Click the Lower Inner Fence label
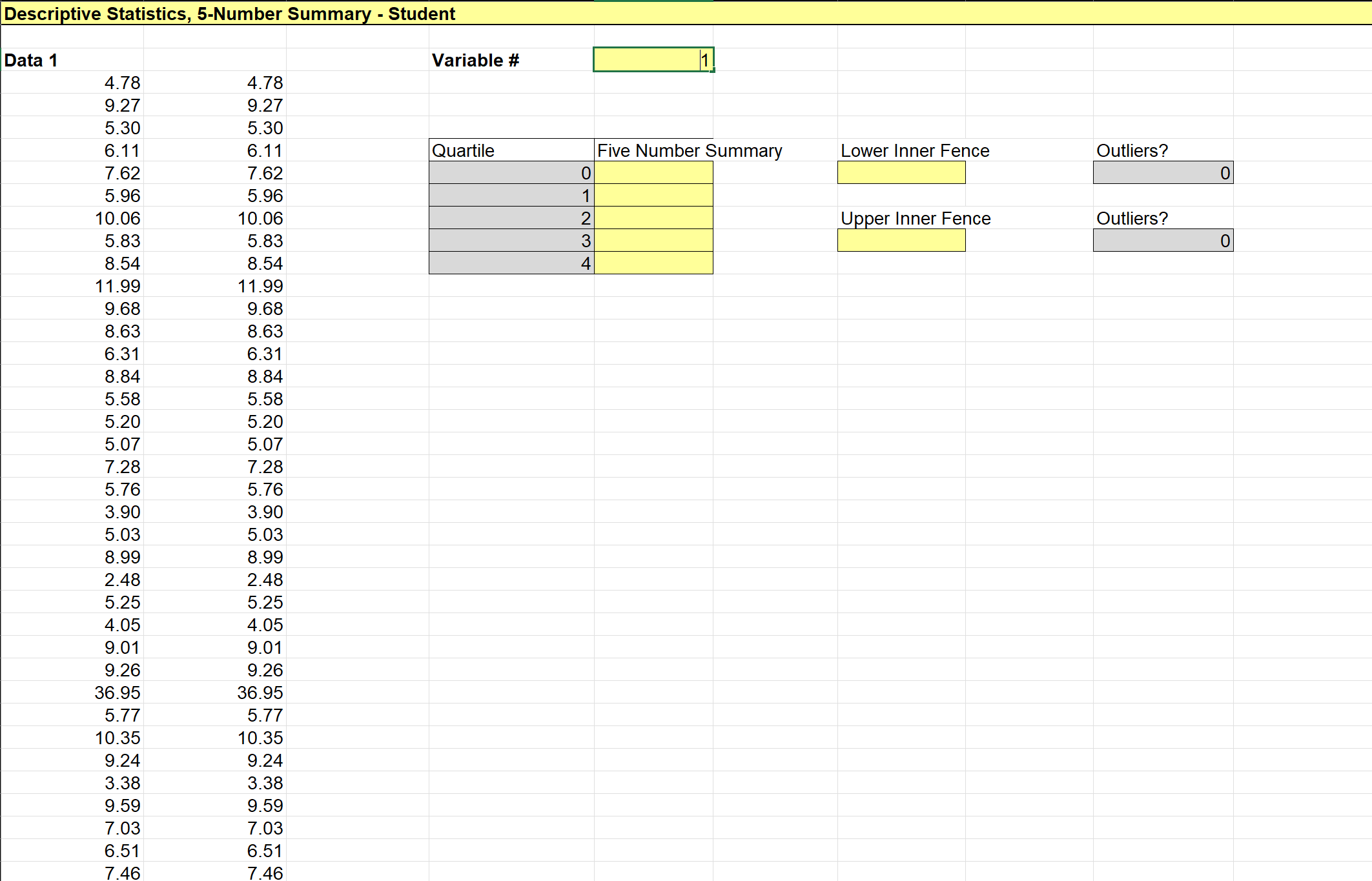This screenshot has height=881, width=1372. tap(914, 150)
